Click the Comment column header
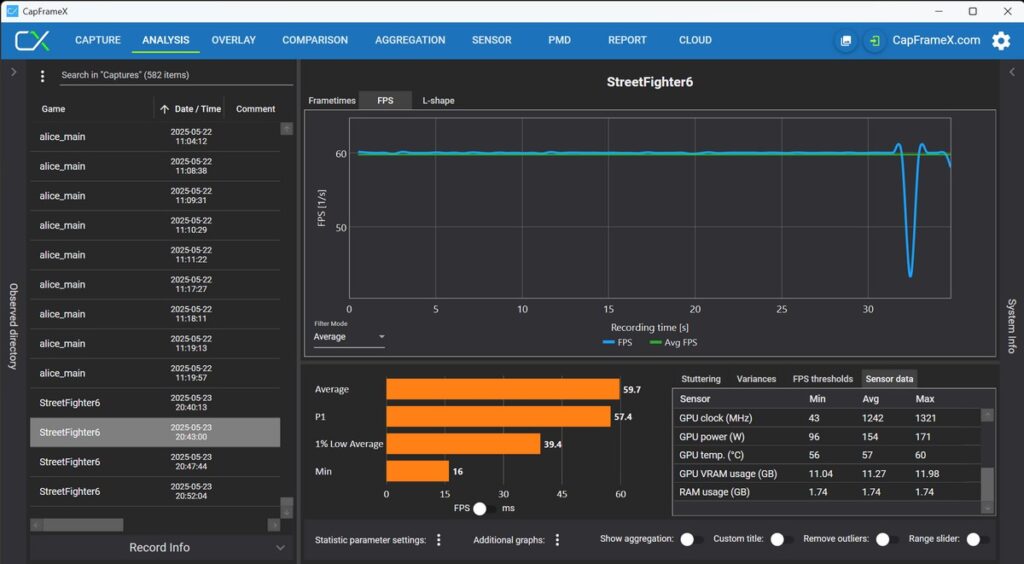 pos(255,109)
